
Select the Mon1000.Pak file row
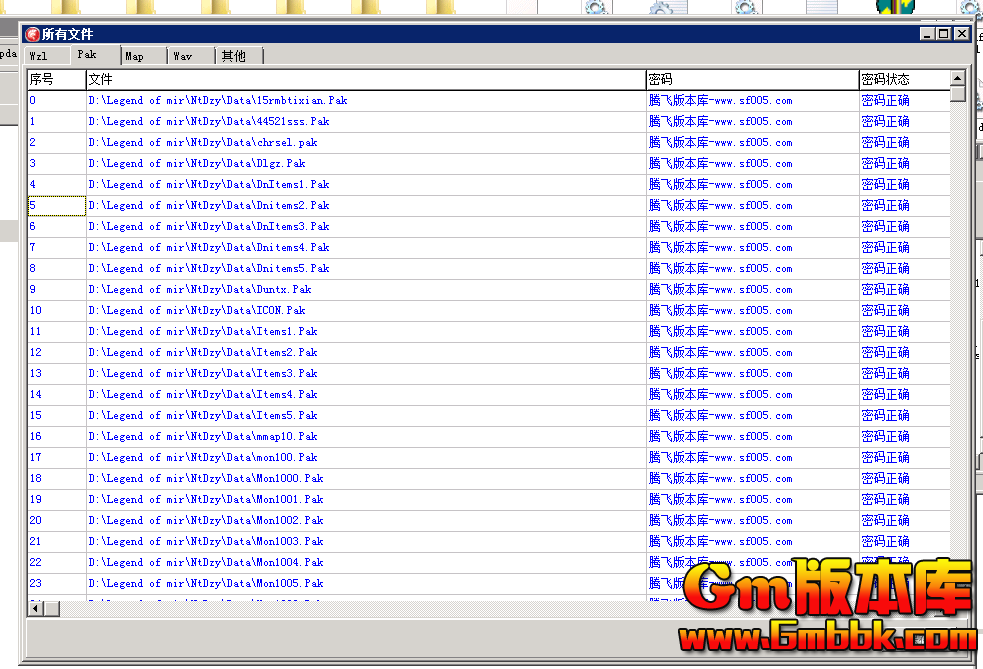pos(206,478)
